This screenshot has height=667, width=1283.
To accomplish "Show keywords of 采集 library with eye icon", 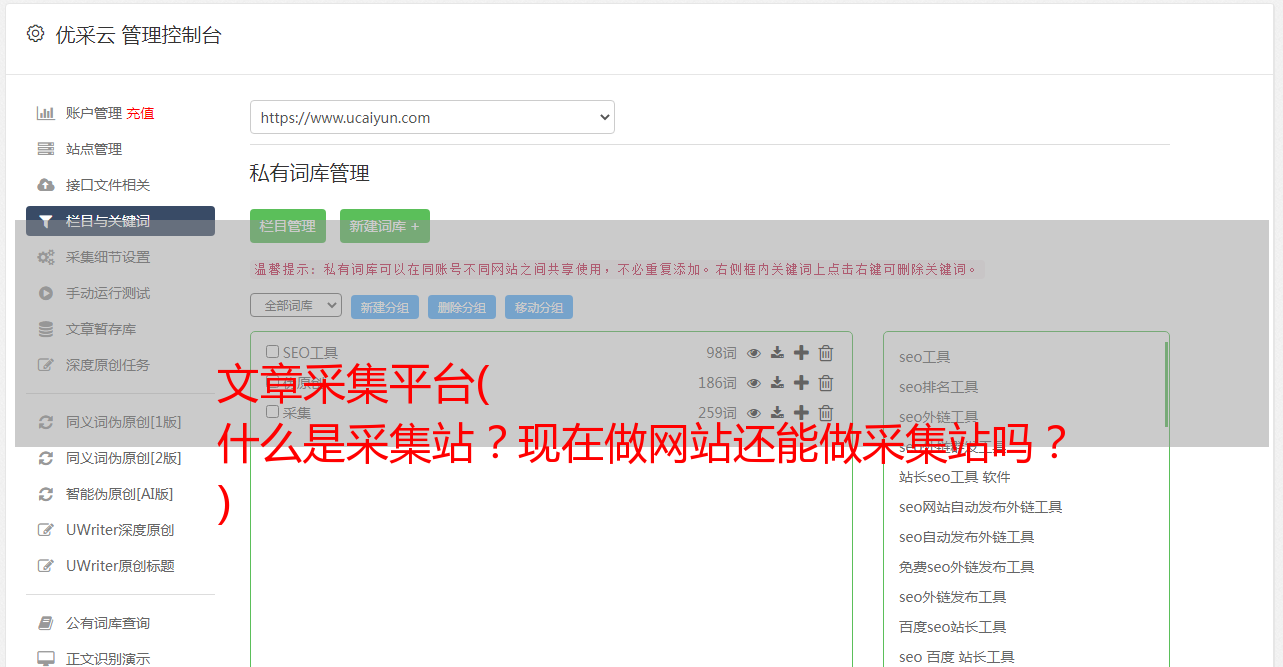I will [x=754, y=413].
